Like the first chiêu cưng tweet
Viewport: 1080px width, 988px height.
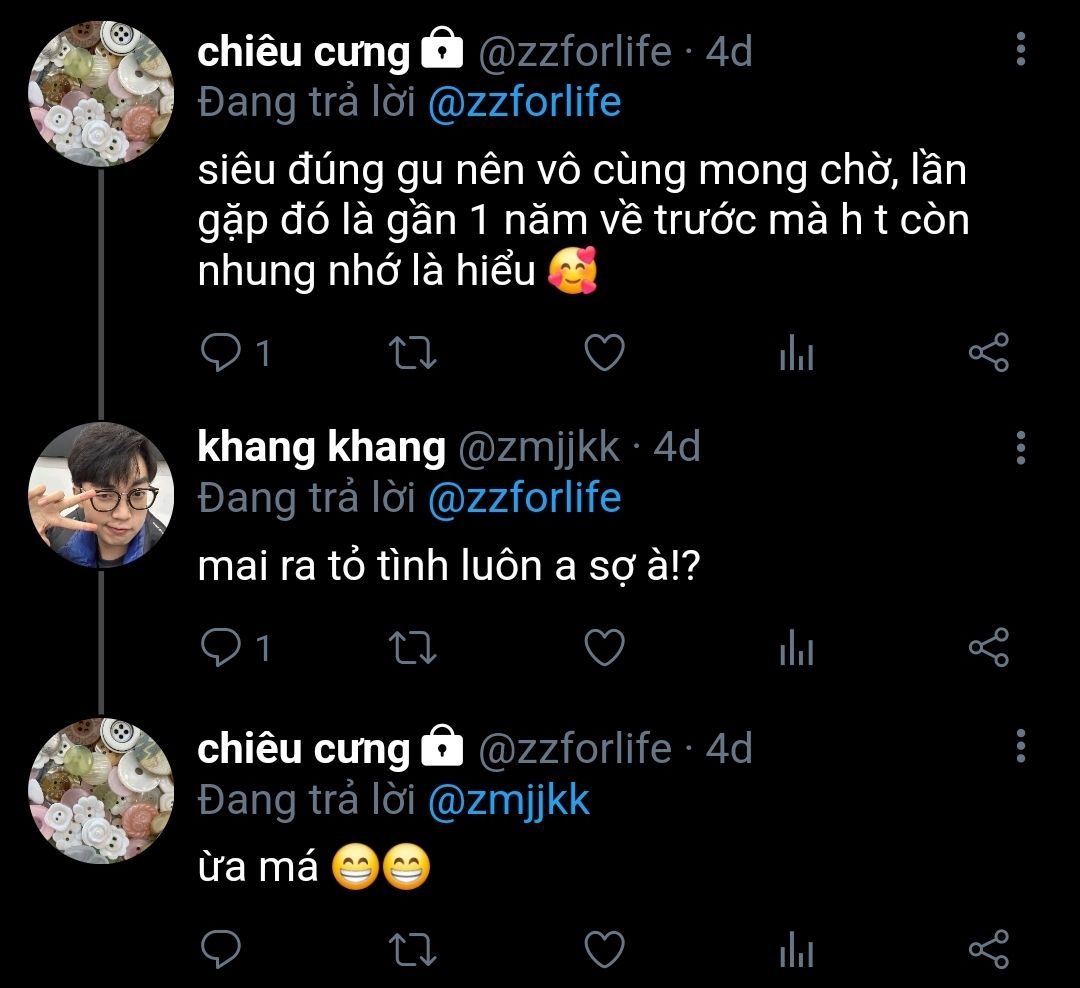click(x=604, y=353)
